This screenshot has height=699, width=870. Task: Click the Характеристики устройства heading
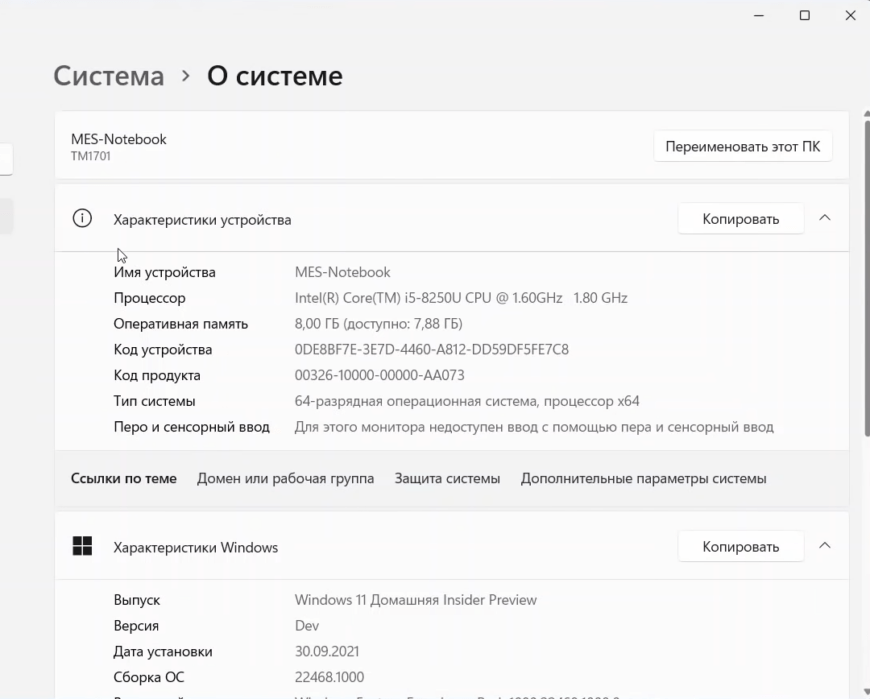point(202,220)
